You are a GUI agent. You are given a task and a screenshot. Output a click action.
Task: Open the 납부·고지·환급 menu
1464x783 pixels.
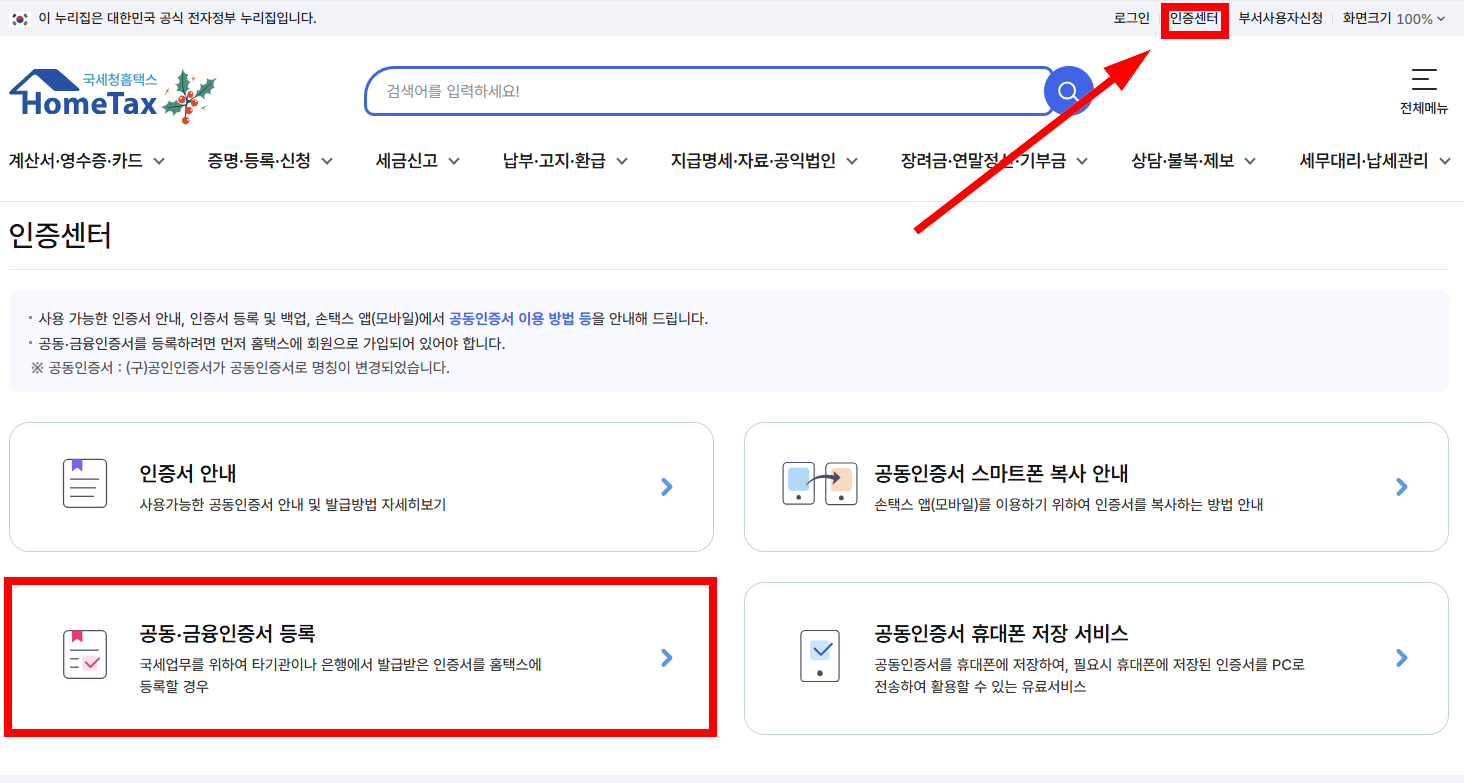tap(556, 160)
